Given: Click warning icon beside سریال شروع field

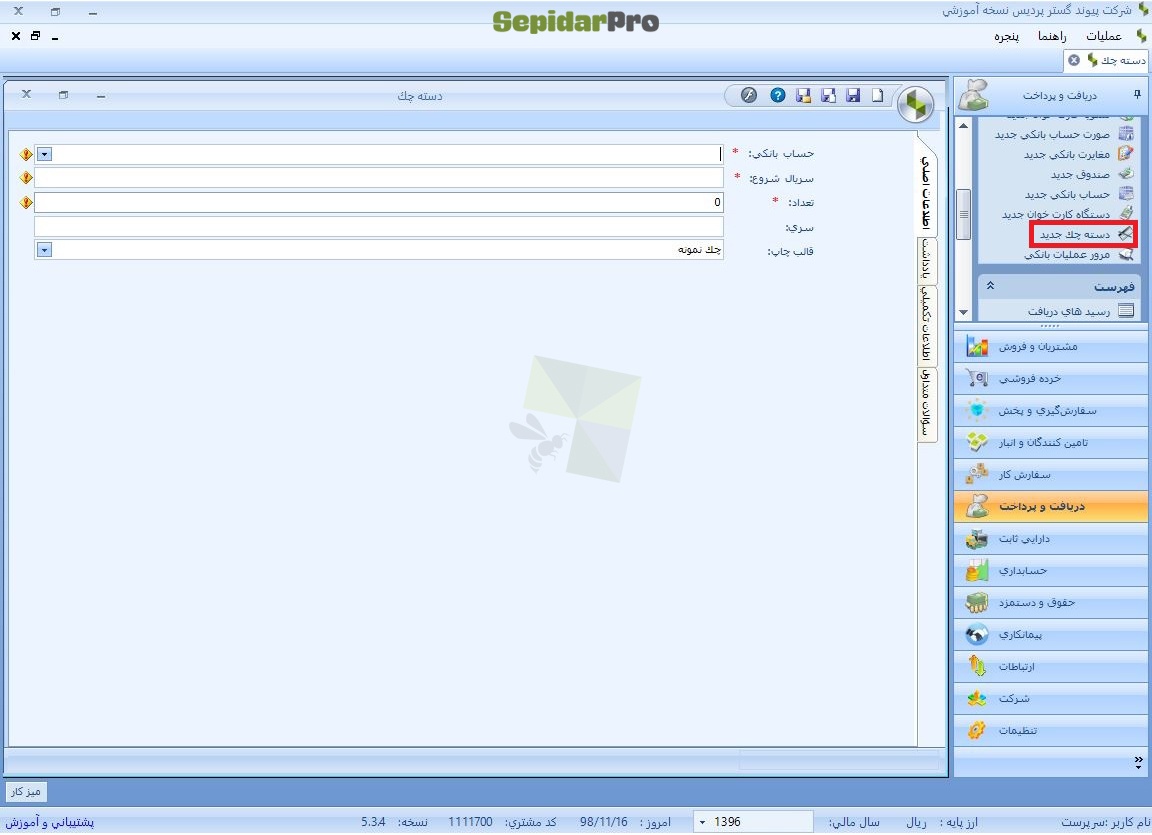Looking at the screenshot, I should [x=26, y=178].
